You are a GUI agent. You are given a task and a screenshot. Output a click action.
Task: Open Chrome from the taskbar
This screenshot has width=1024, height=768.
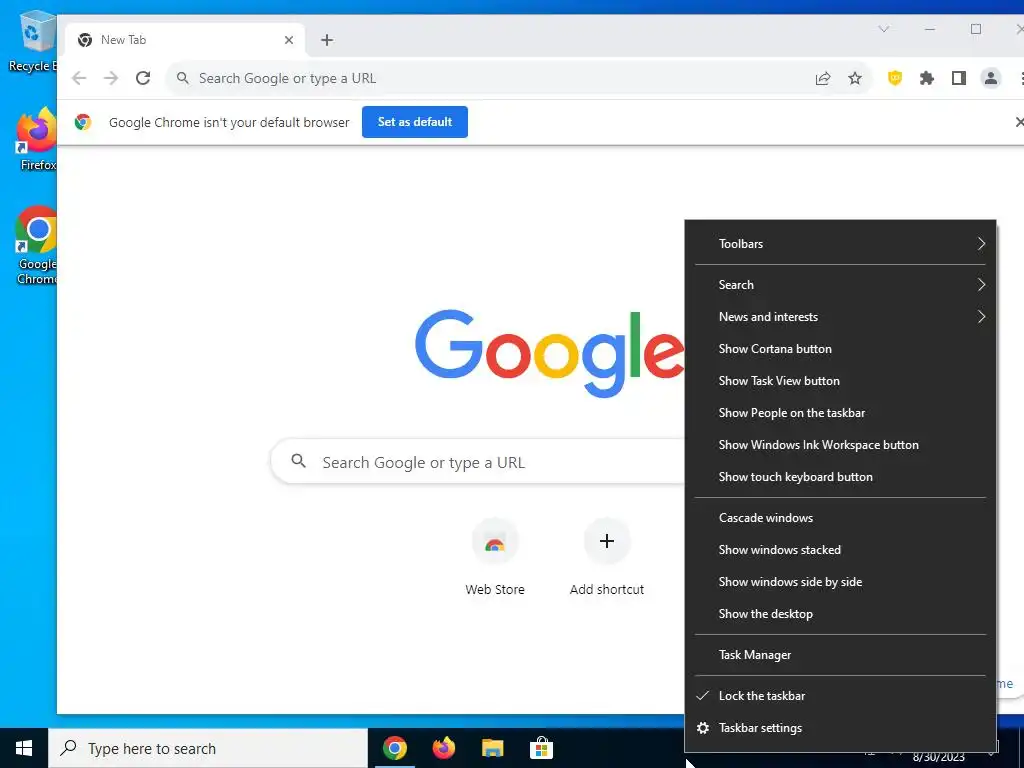[x=394, y=748]
